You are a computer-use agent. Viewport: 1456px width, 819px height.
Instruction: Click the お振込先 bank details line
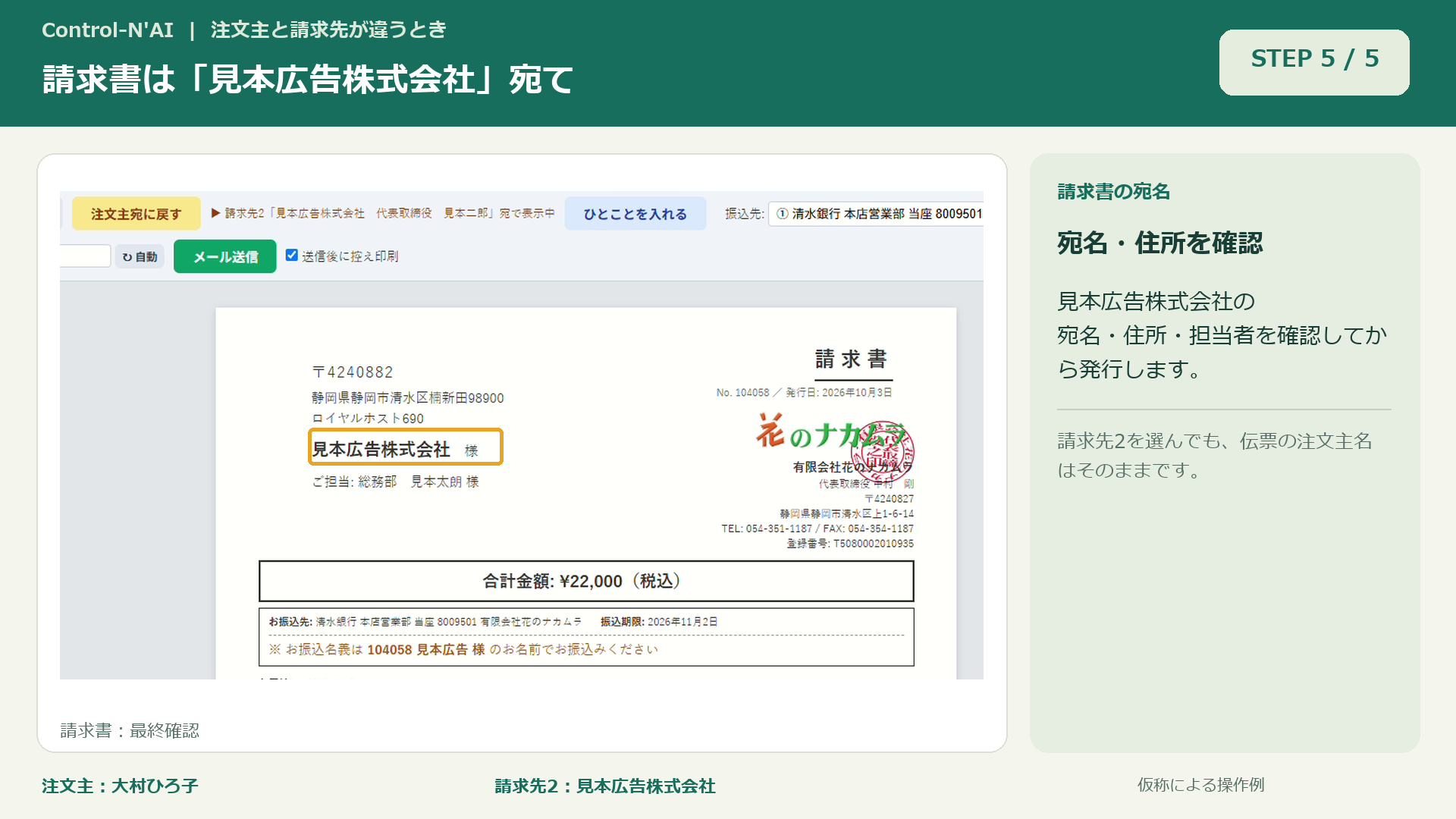tap(425, 622)
